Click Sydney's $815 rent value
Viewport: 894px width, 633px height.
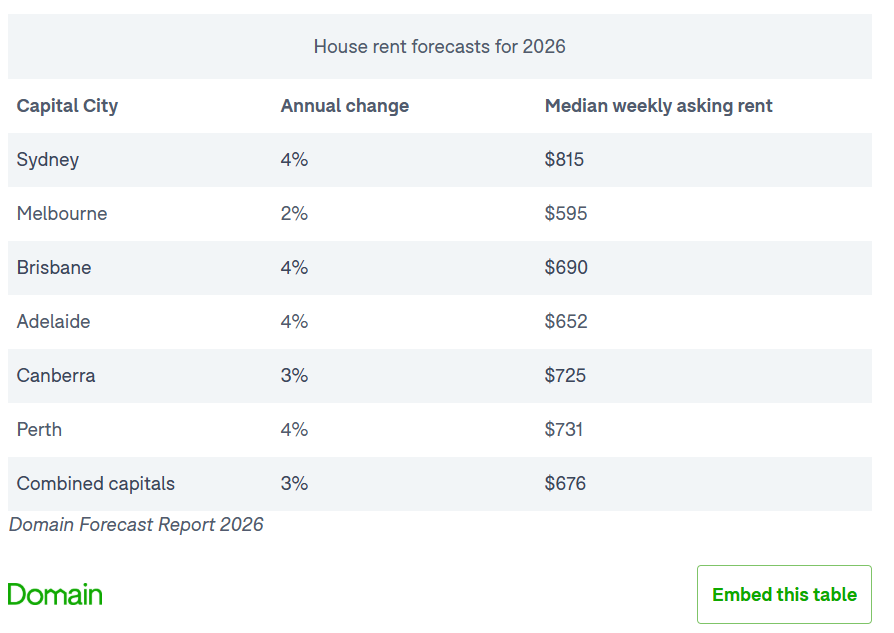tap(564, 160)
